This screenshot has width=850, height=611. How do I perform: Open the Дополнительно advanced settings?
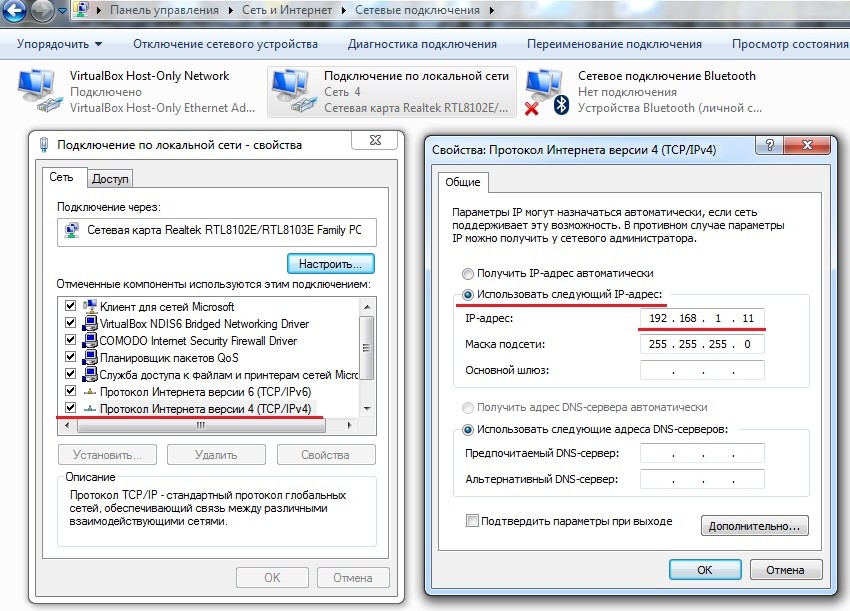pyautogui.click(x=756, y=525)
